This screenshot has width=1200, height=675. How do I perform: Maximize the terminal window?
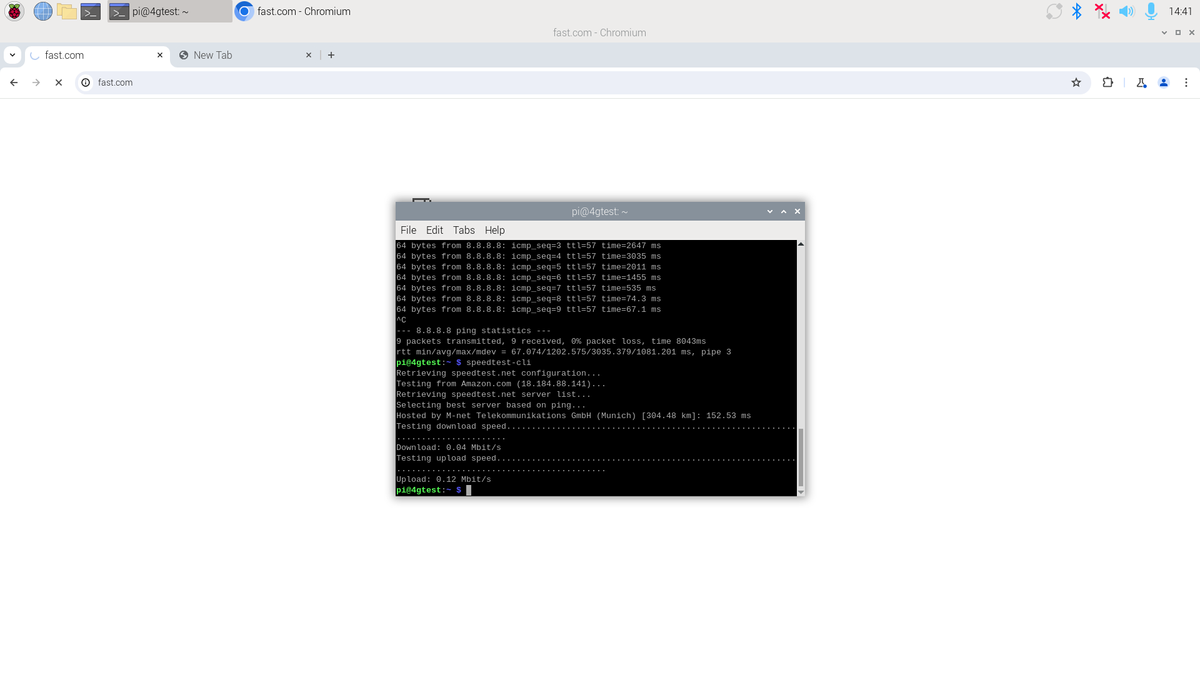point(783,211)
